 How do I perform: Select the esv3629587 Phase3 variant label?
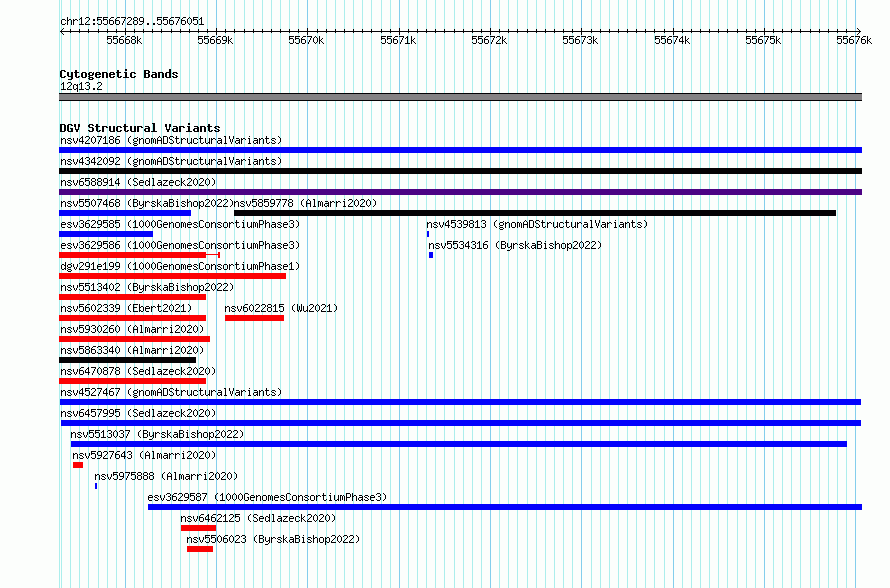point(267,497)
